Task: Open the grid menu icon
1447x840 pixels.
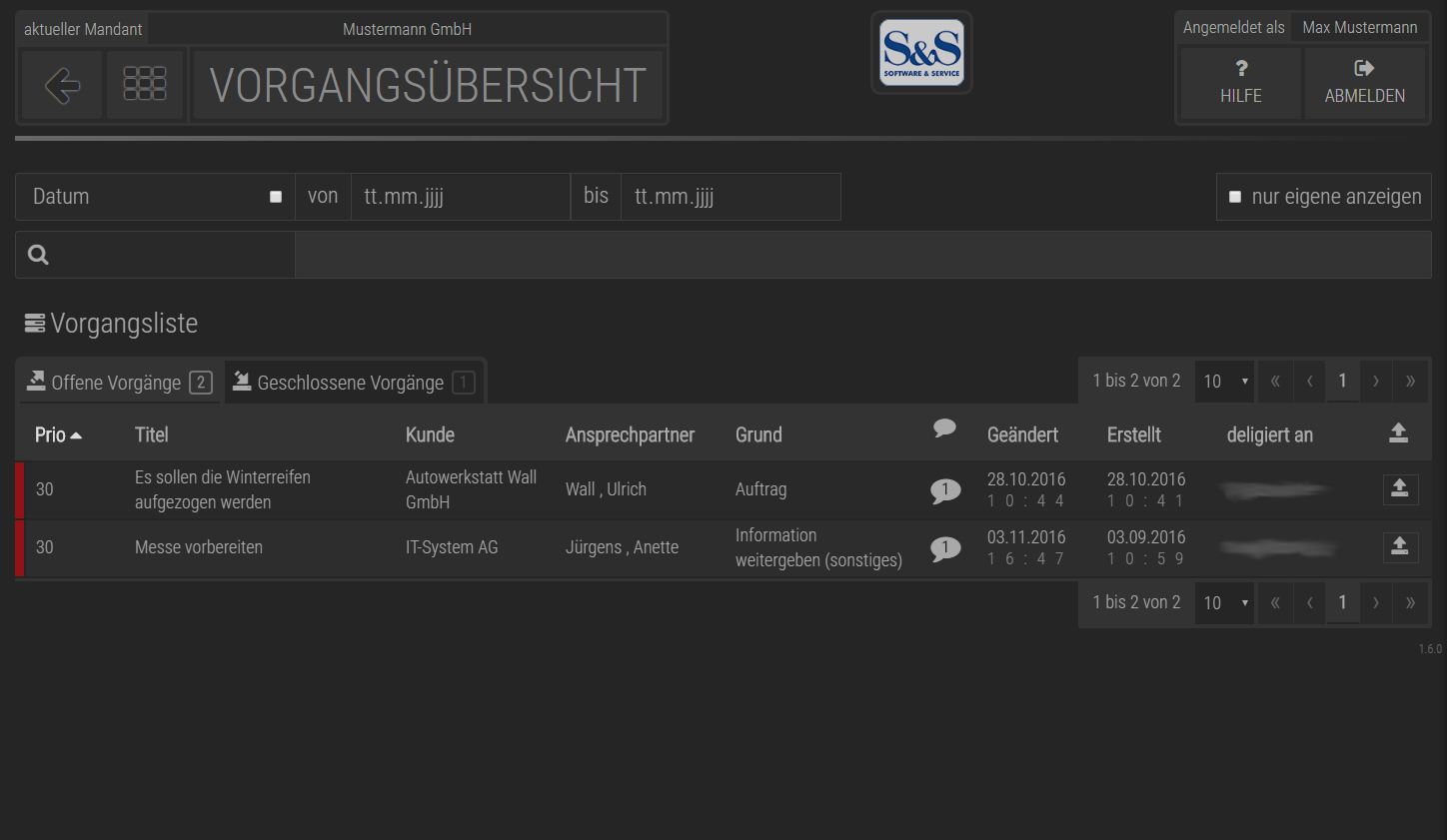Action: tap(145, 85)
